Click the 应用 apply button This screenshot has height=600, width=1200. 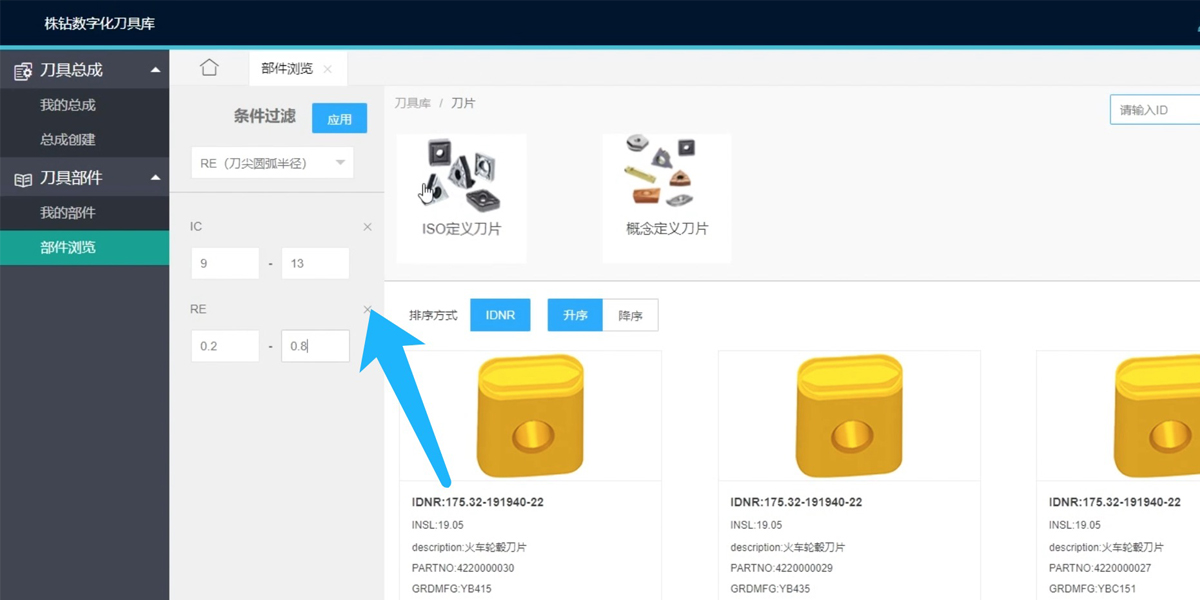coord(339,119)
